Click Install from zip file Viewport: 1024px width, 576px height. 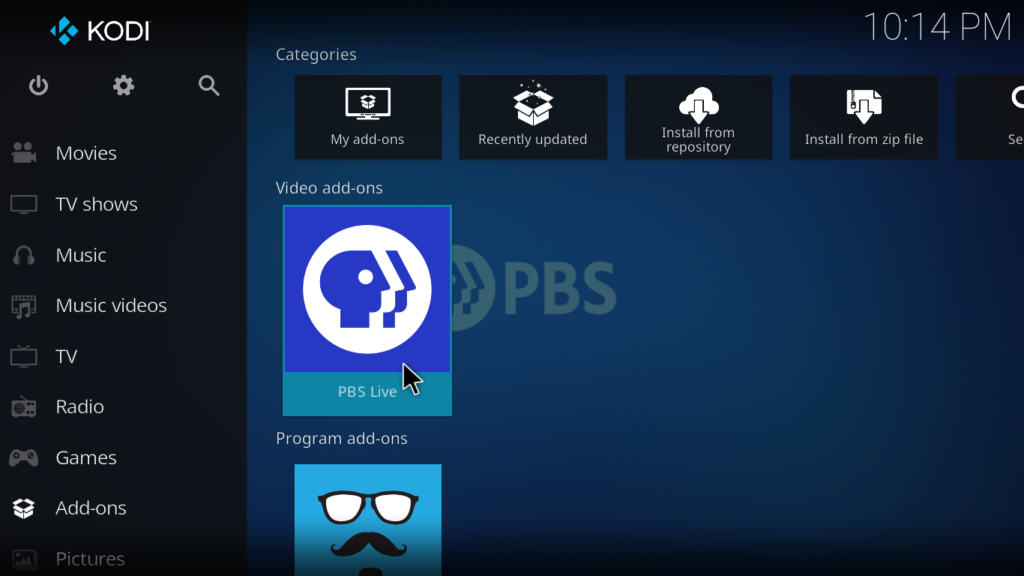pos(863,117)
